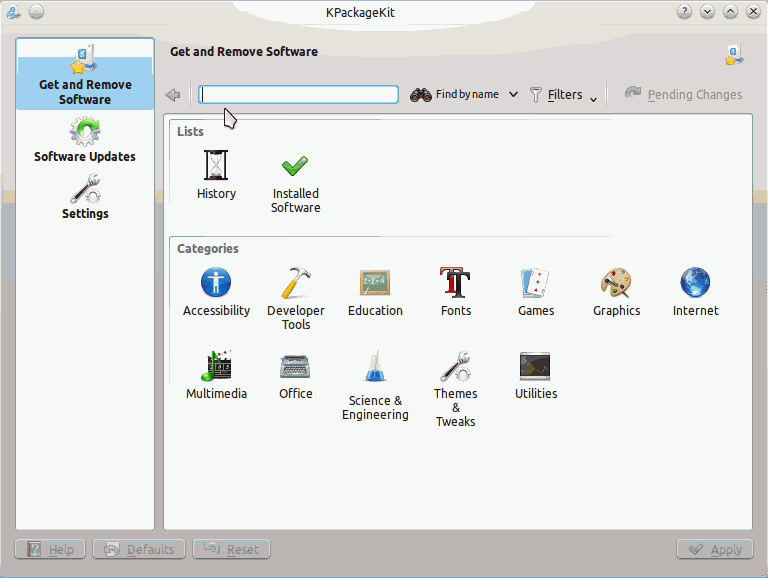Screen dimensions: 768x578
Task: Focus the package search field
Action: pyautogui.click(x=298, y=95)
